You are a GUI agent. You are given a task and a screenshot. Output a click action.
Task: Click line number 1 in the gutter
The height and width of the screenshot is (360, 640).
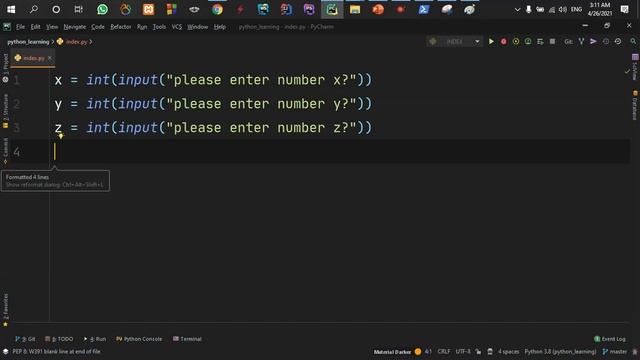pos(16,80)
